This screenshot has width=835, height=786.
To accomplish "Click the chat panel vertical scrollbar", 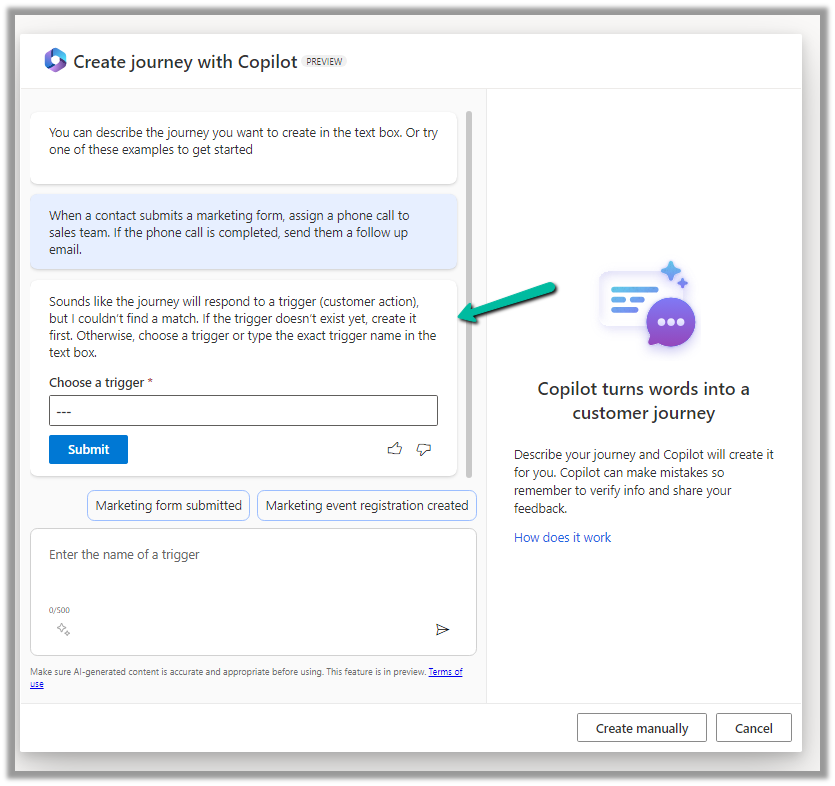I will coord(469,300).
